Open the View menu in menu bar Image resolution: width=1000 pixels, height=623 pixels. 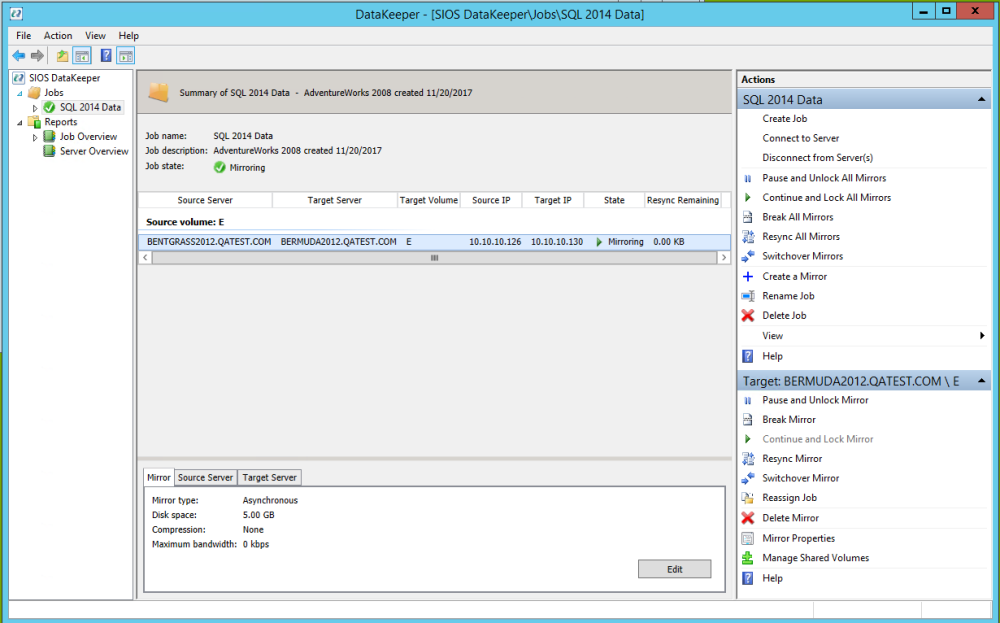click(x=96, y=36)
